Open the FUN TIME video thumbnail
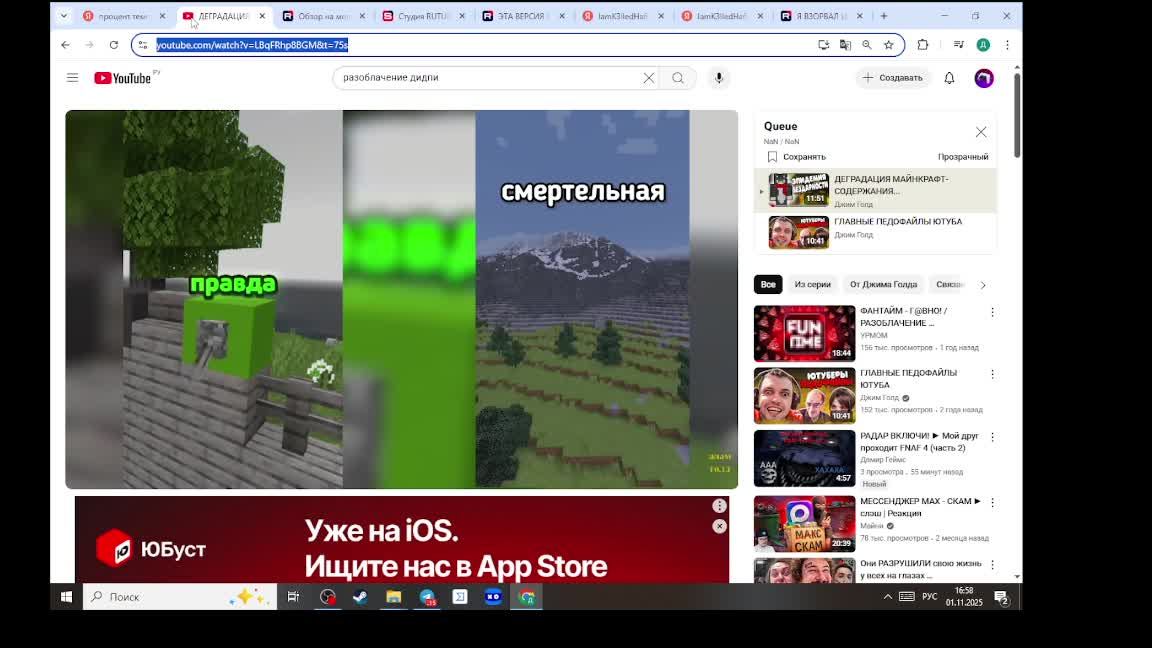This screenshot has height=648, width=1152. tap(804, 334)
